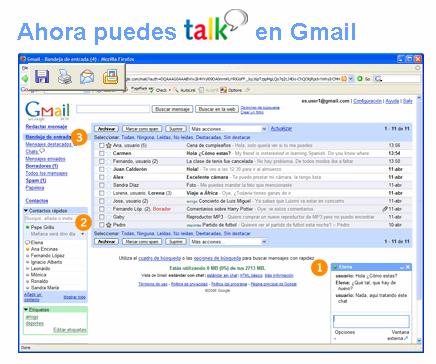Star the message from Pedro
The width and height of the screenshot is (436, 364).
pos(108,225)
